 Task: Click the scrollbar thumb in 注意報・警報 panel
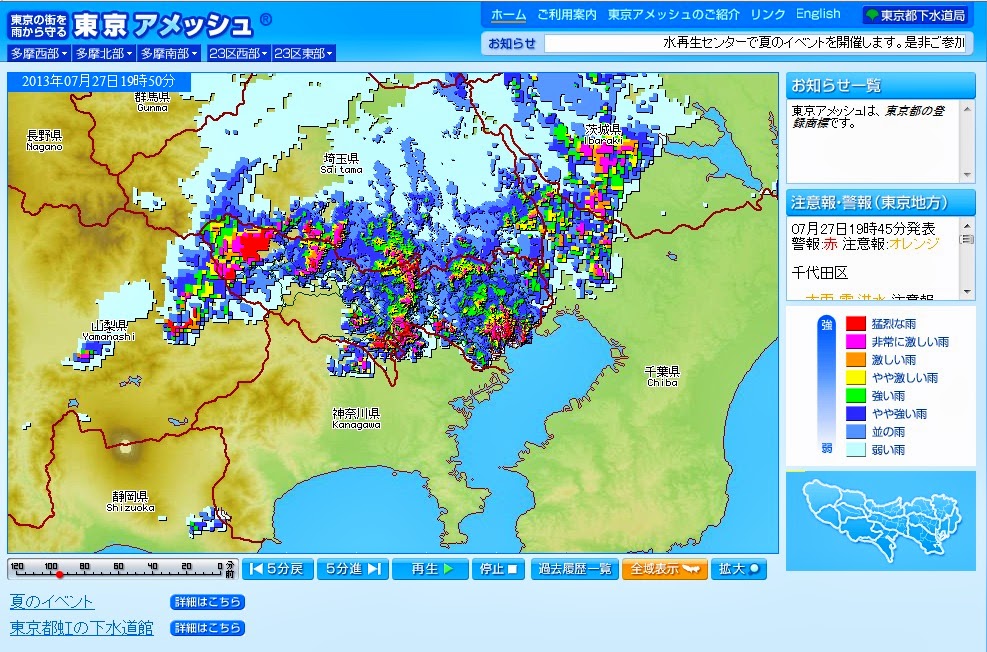click(x=967, y=239)
